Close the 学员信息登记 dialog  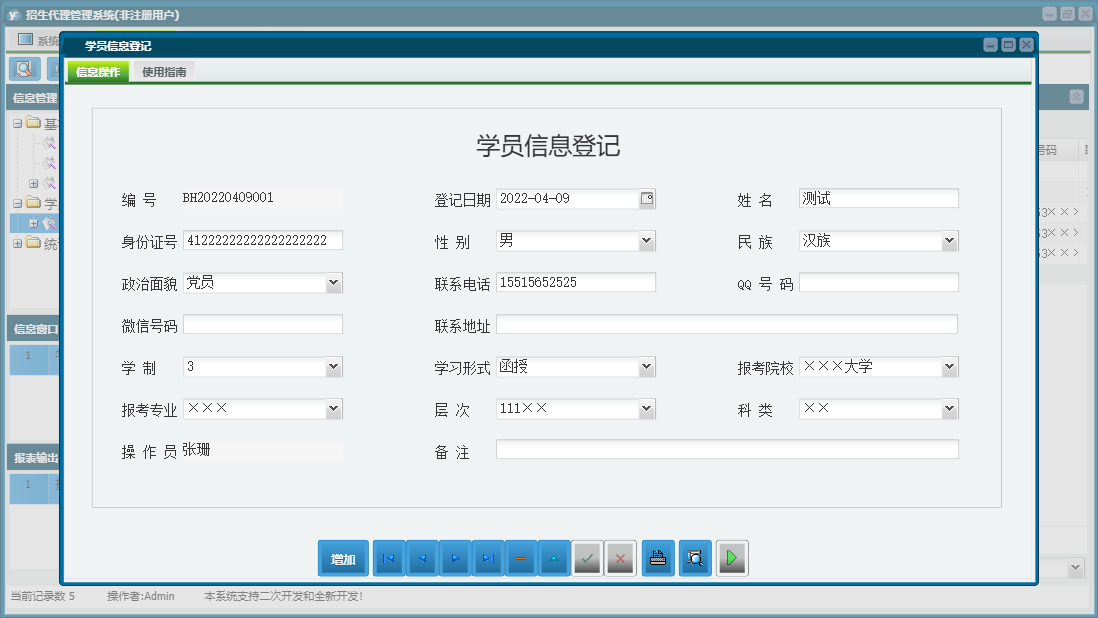click(x=1027, y=45)
